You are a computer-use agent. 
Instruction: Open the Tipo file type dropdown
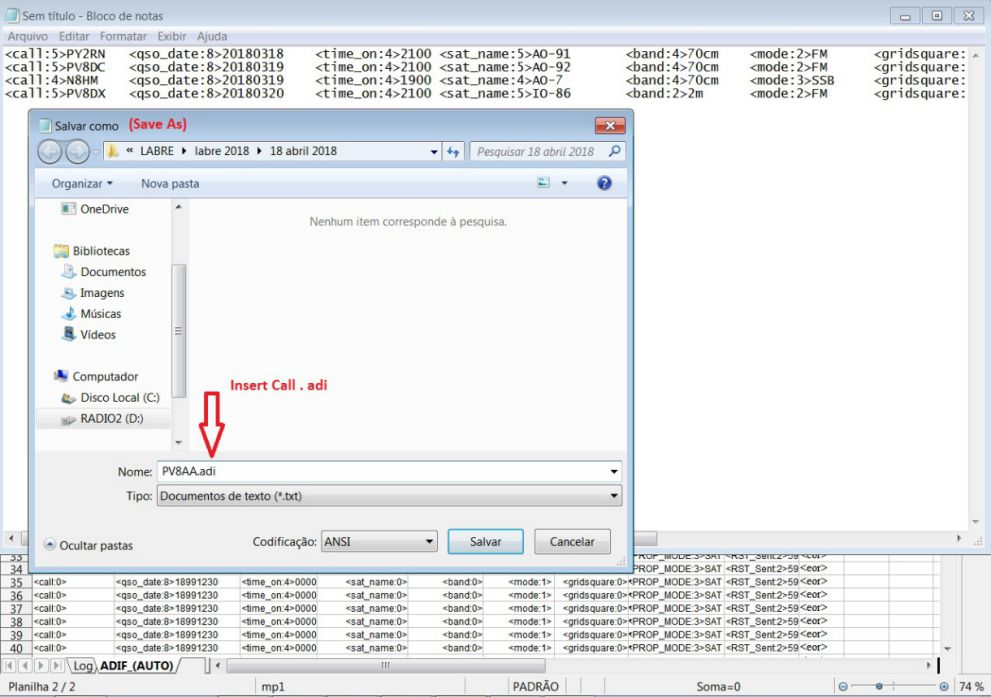[388, 496]
